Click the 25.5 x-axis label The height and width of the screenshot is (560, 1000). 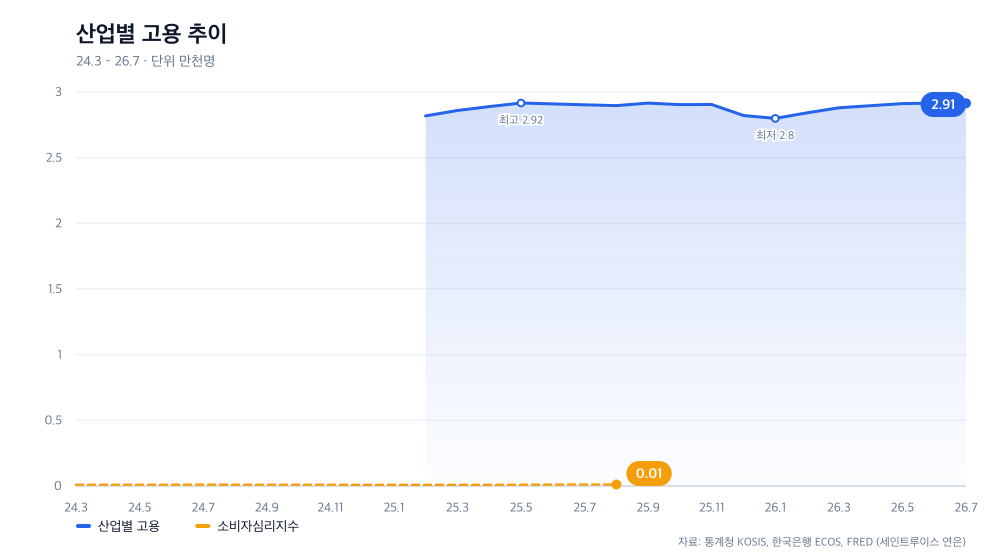521,508
